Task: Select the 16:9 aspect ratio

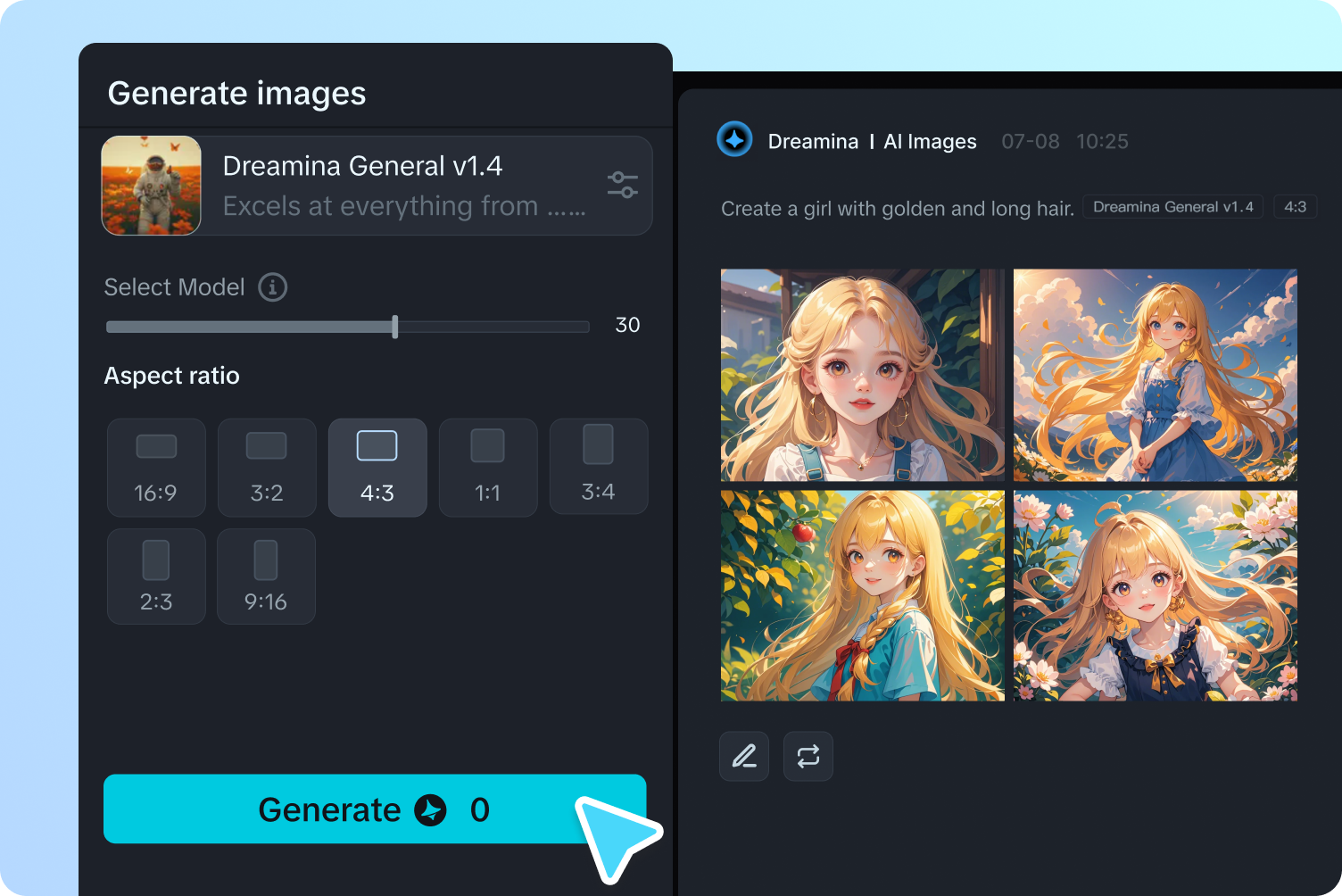Action: click(x=156, y=468)
